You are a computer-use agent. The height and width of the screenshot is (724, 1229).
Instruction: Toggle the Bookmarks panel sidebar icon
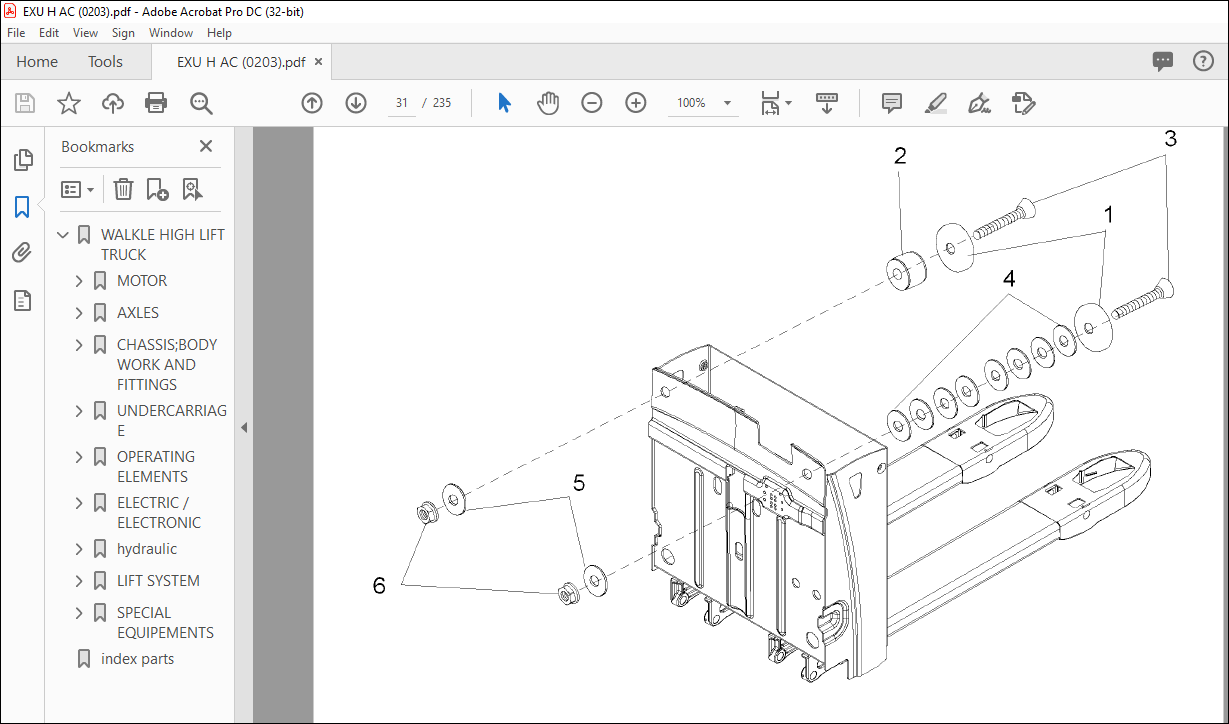click(22, 207)
